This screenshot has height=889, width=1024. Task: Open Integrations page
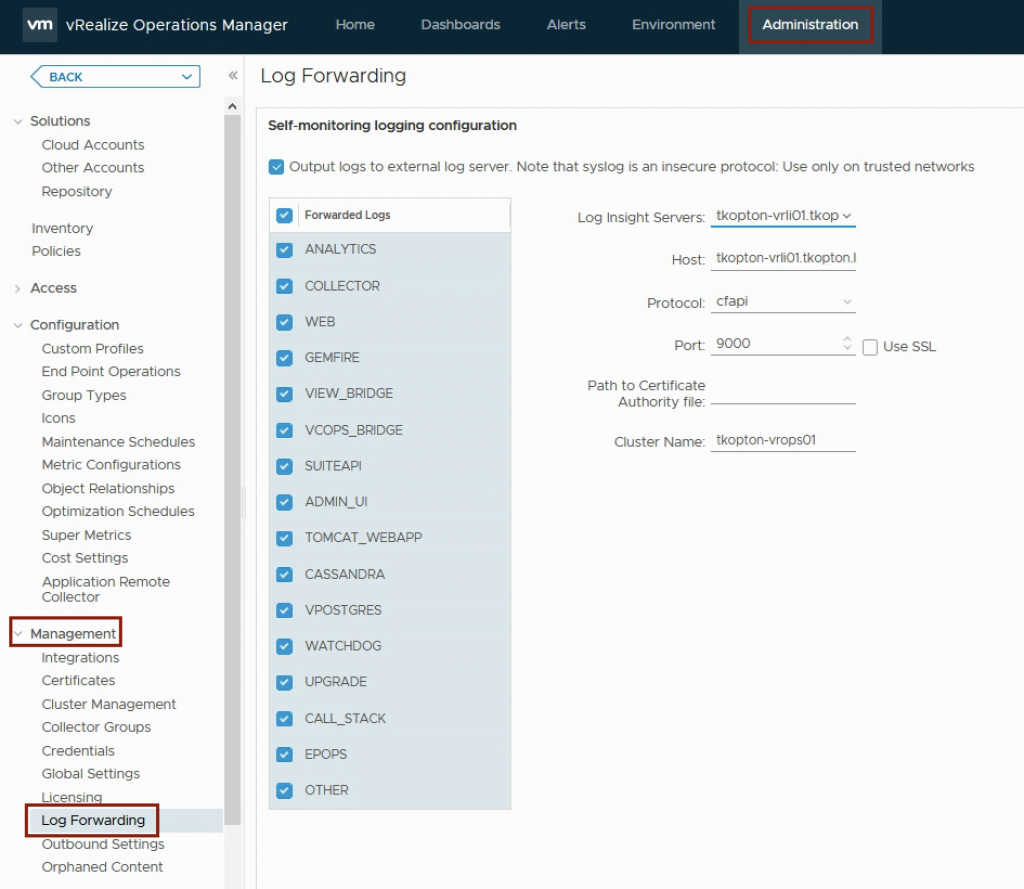[x=80, y=658]
